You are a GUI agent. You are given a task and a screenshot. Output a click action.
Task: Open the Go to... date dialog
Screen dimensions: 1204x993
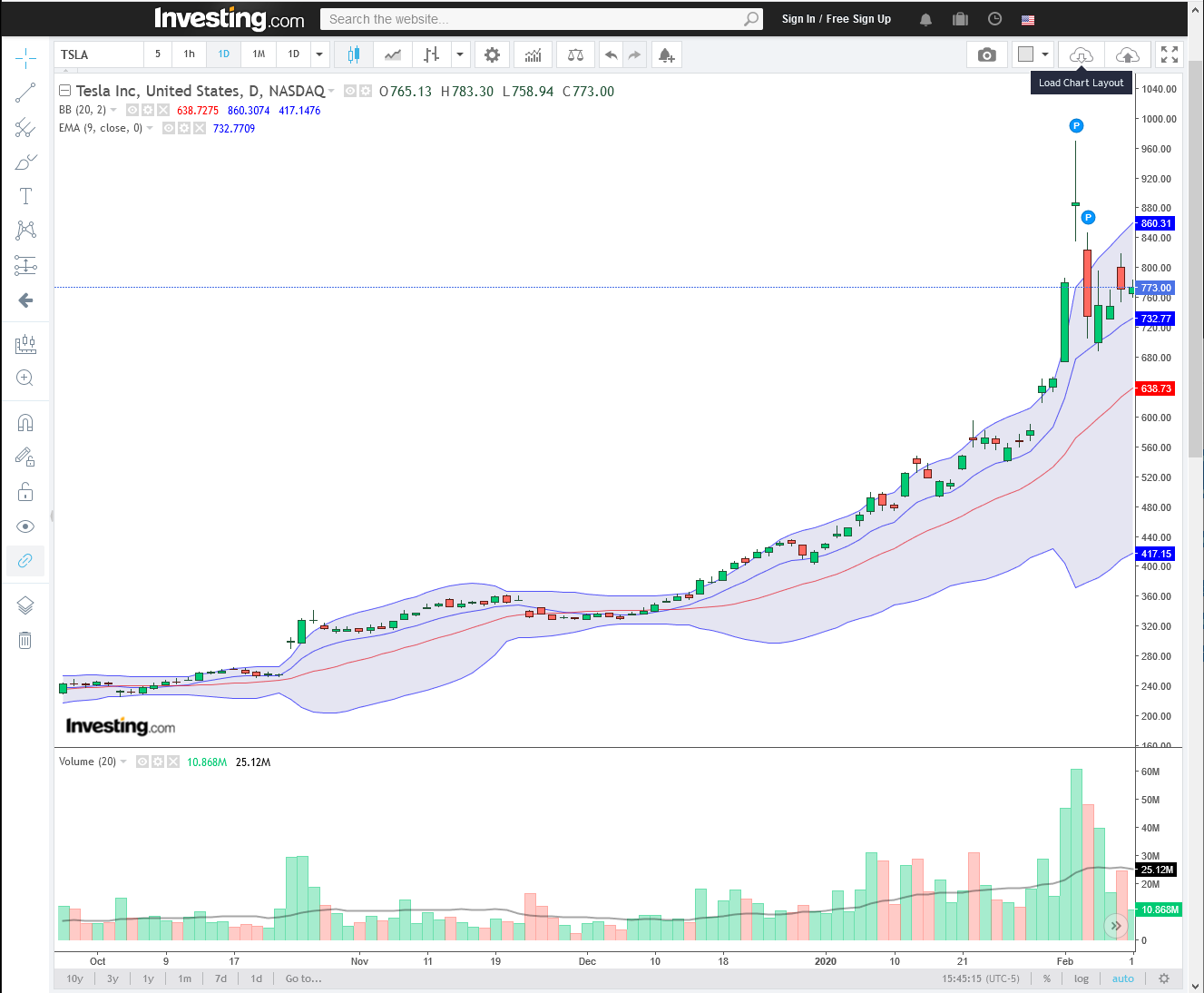pos(303,978)
